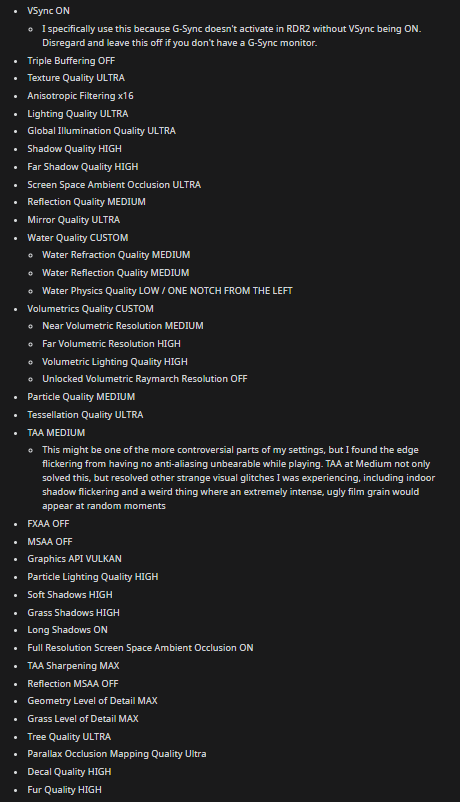The image size is (460, 802).
Task: Click Parallax Occlusion Mapping Quality Ultra text
Action: tap(117, 754)
